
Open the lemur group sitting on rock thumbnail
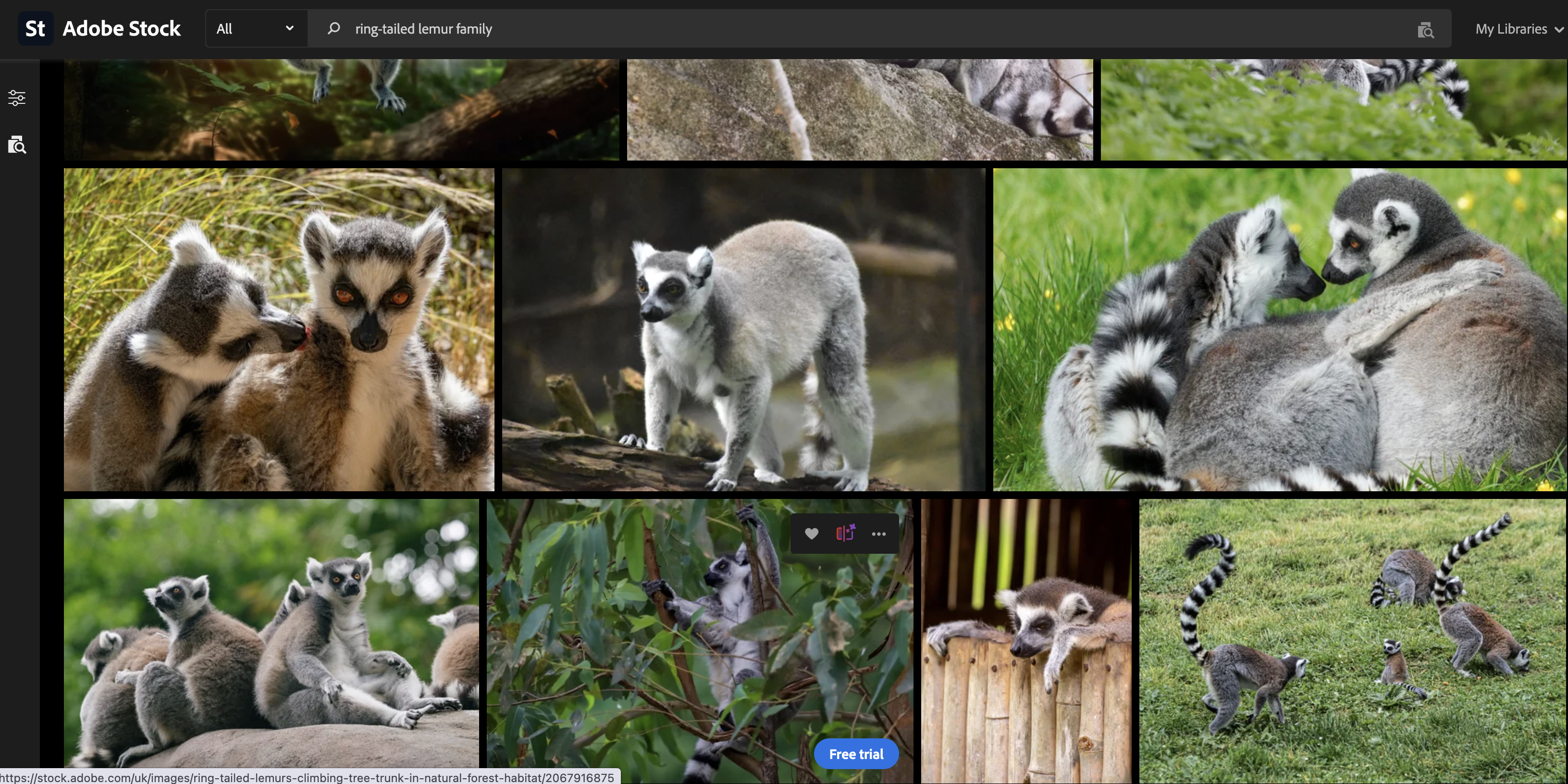(272, 633)
